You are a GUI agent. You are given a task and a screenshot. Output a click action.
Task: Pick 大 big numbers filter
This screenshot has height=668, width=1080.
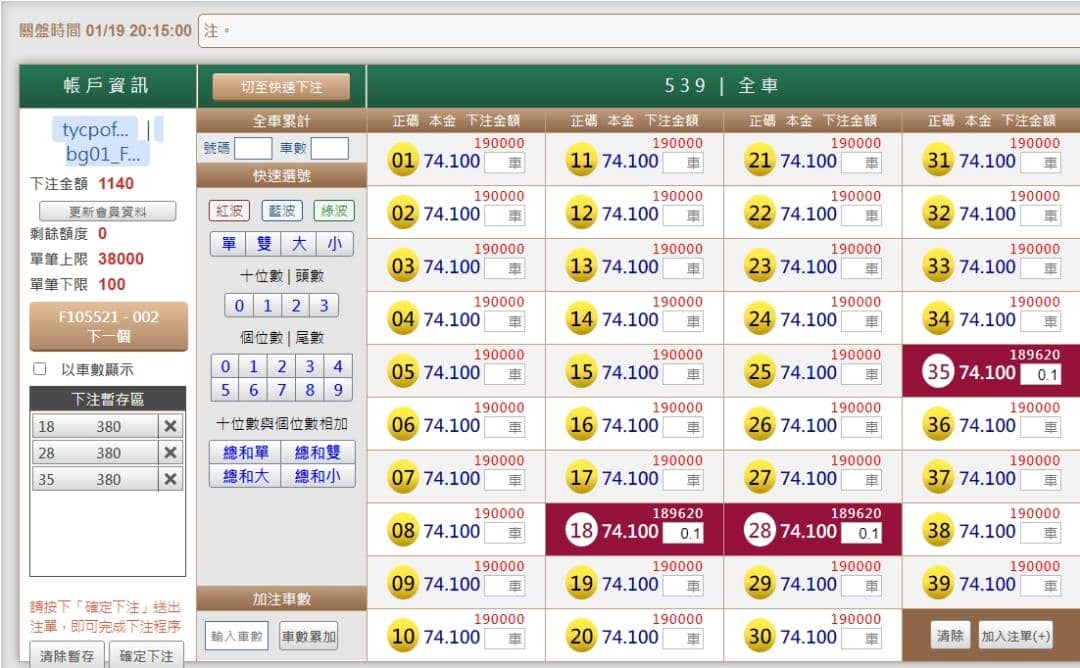click(299, 244)
